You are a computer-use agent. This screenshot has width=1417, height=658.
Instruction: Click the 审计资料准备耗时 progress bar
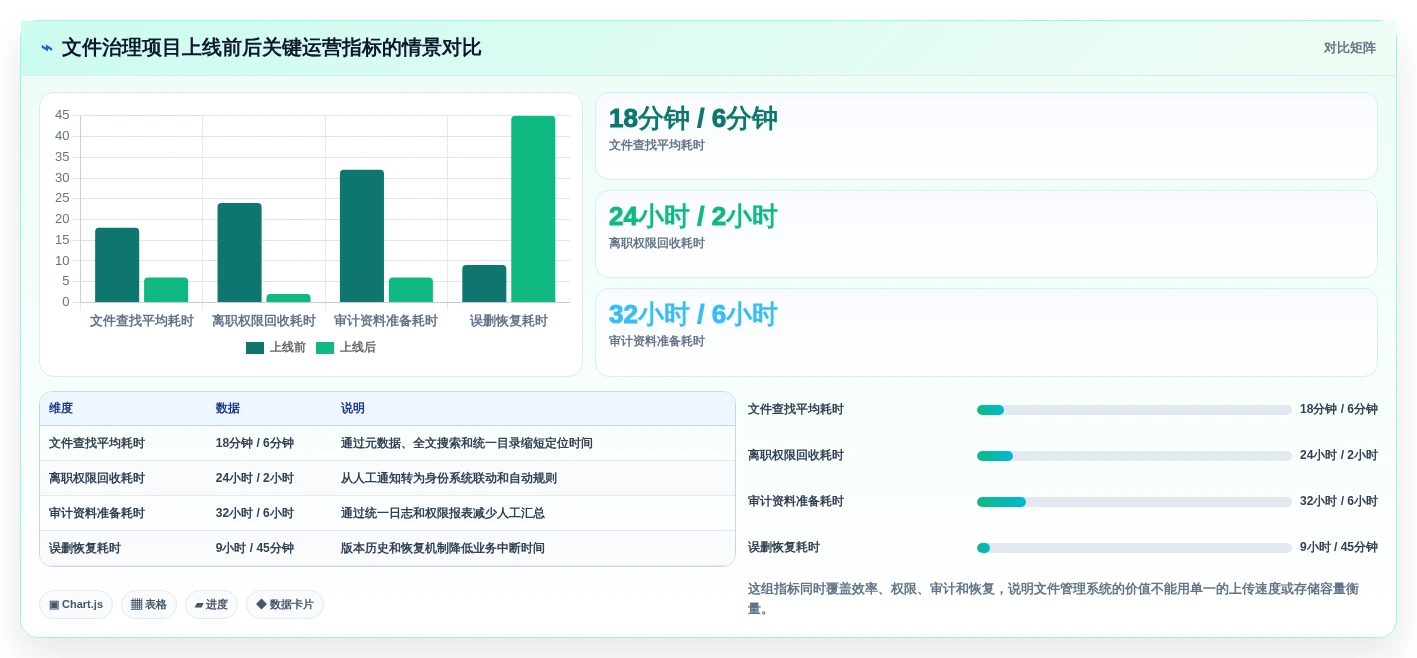[x=1134, y=502]
